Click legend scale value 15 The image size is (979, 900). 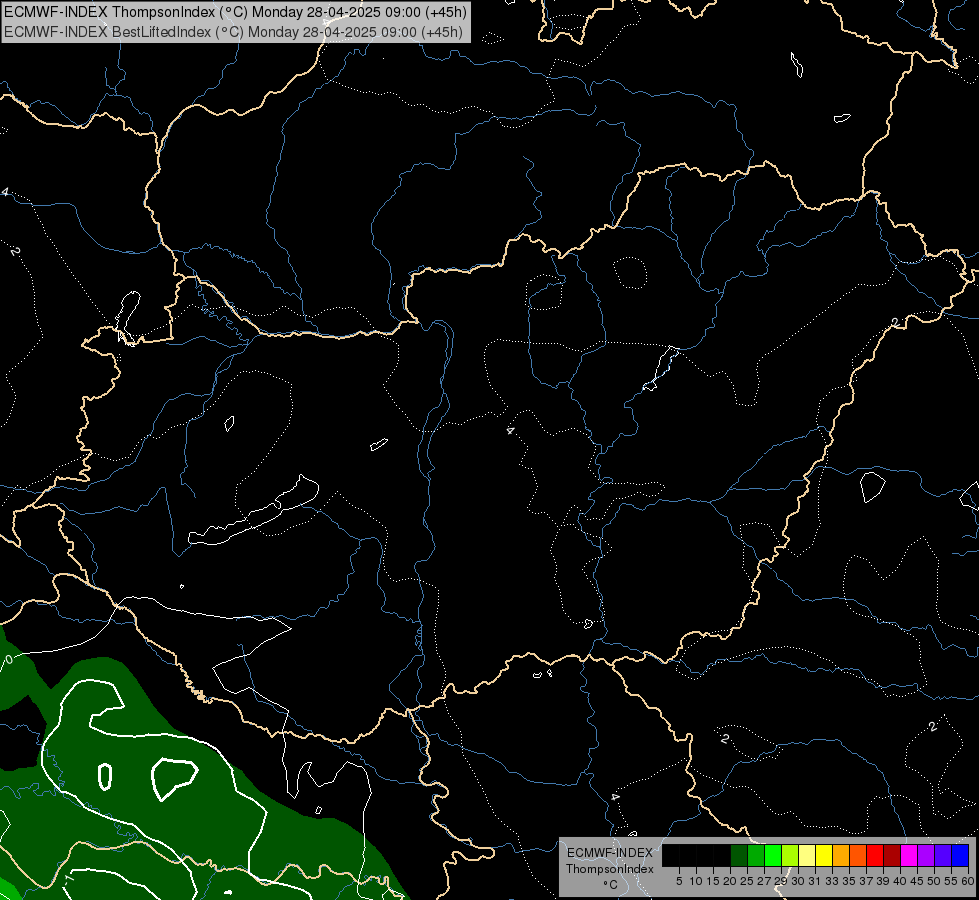pyautogui.click(x=713, y=881)
